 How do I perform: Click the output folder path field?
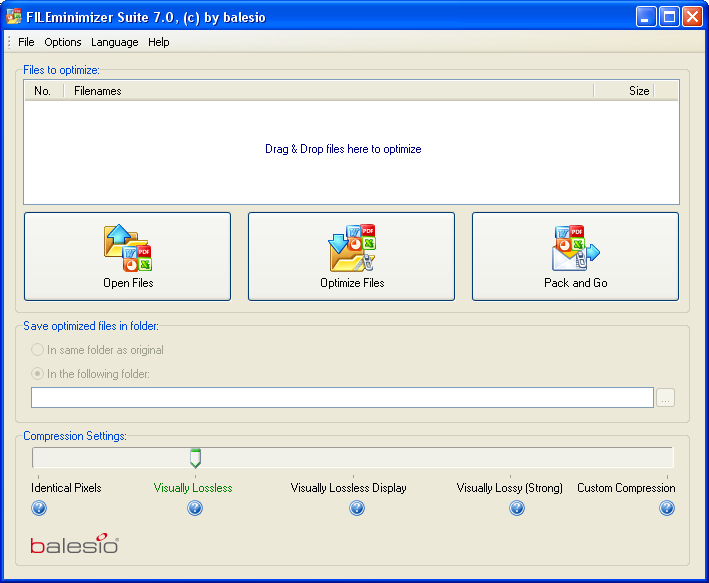click(x=342, y=398)
